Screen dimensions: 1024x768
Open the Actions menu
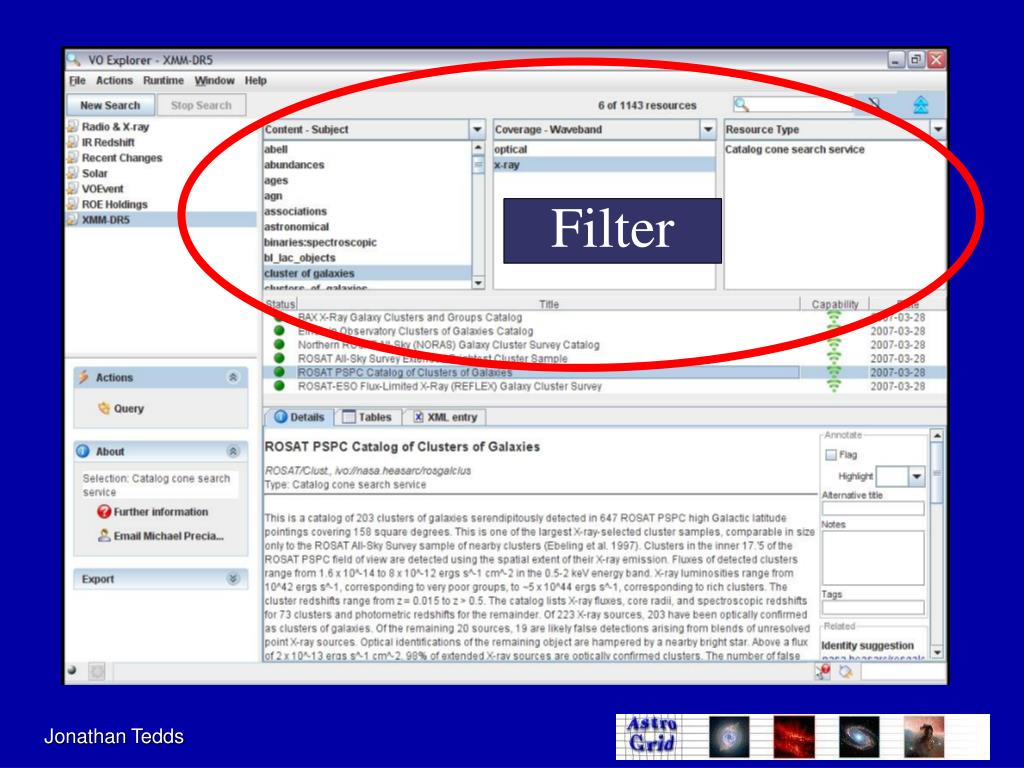(114, 80)
